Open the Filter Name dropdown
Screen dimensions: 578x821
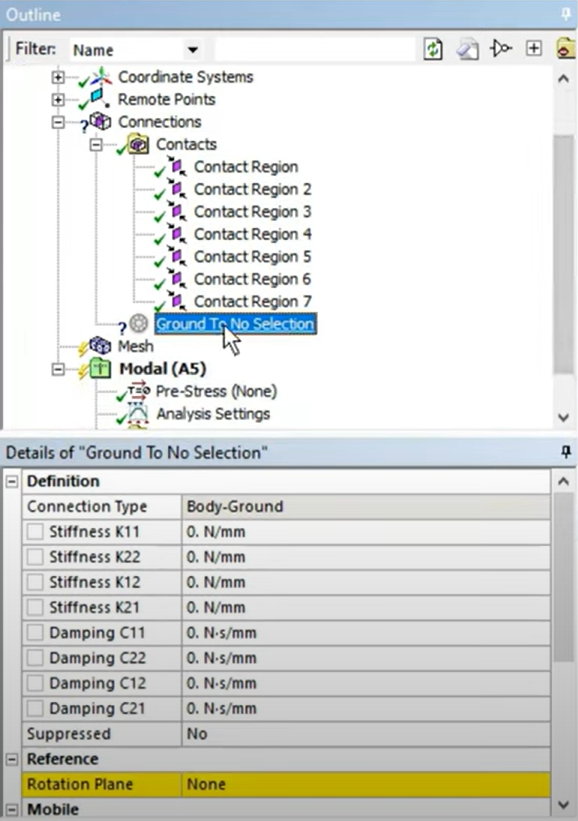(x=193, y=50)
